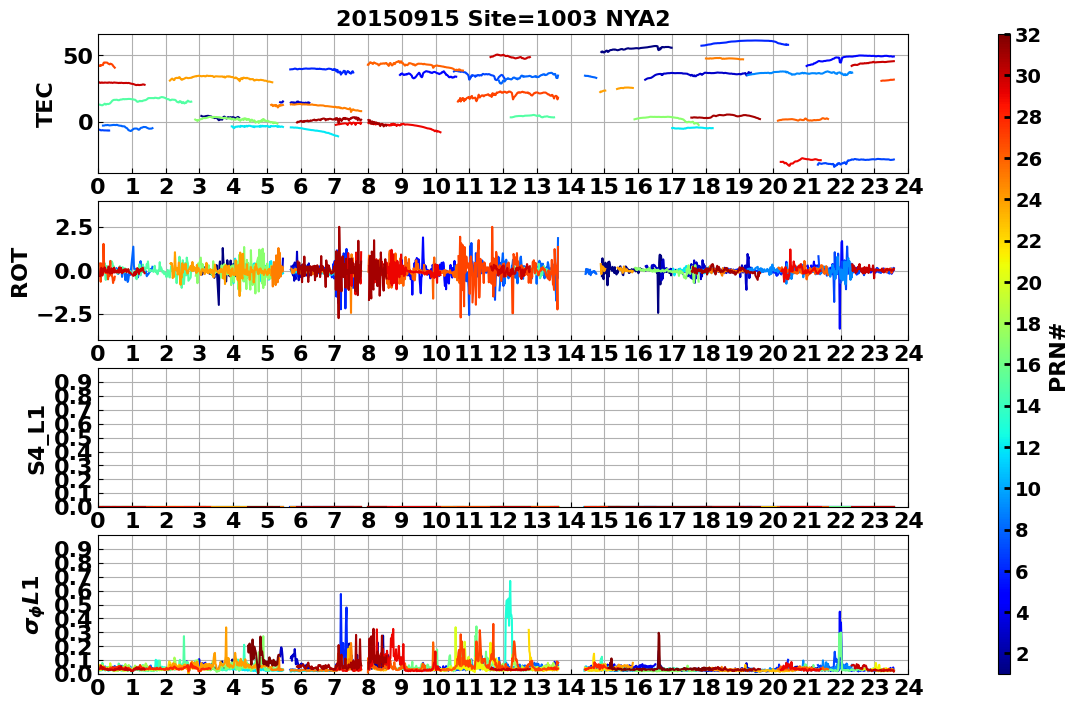Viewport: 1077px width, 709px height.
Task: Click colorbar tick label '14'
Action: tap(1028, 406)
